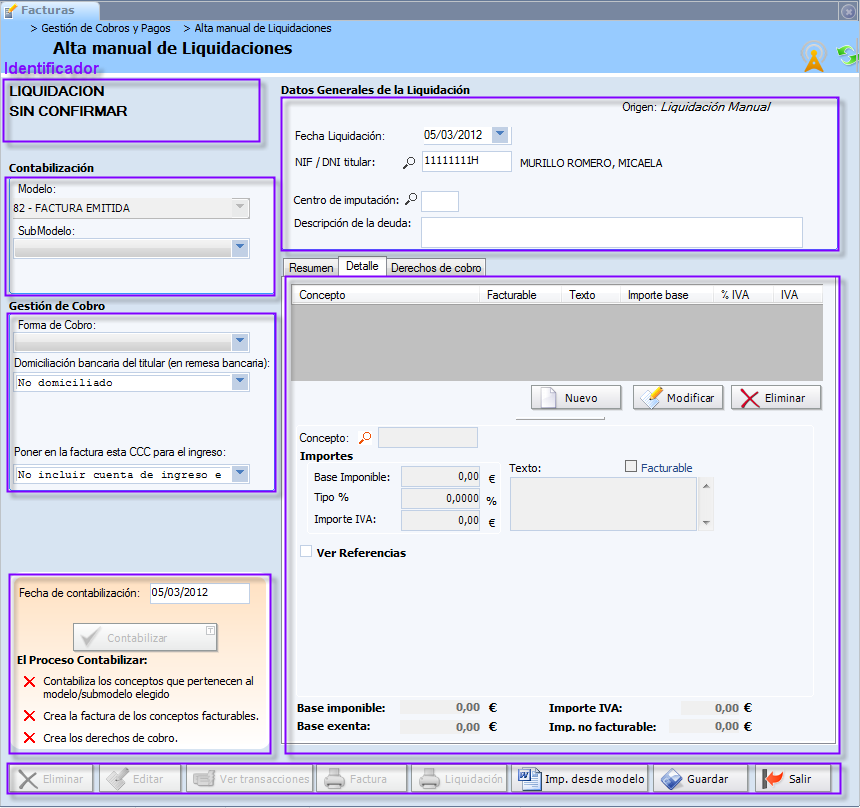Viewport: 860px width, 808px height.
Task: Tick the Facturable checkbox
Action: click(631, 466)
